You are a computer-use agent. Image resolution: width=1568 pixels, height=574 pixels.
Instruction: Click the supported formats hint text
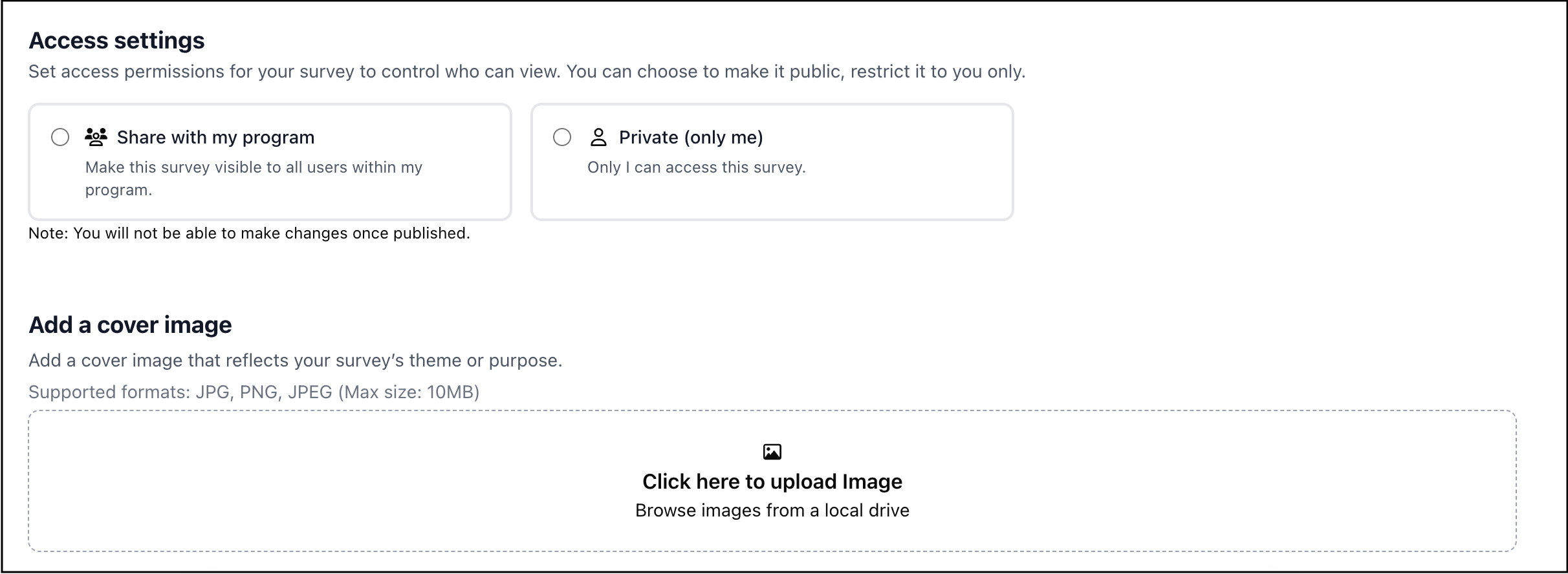pos(254,392)
